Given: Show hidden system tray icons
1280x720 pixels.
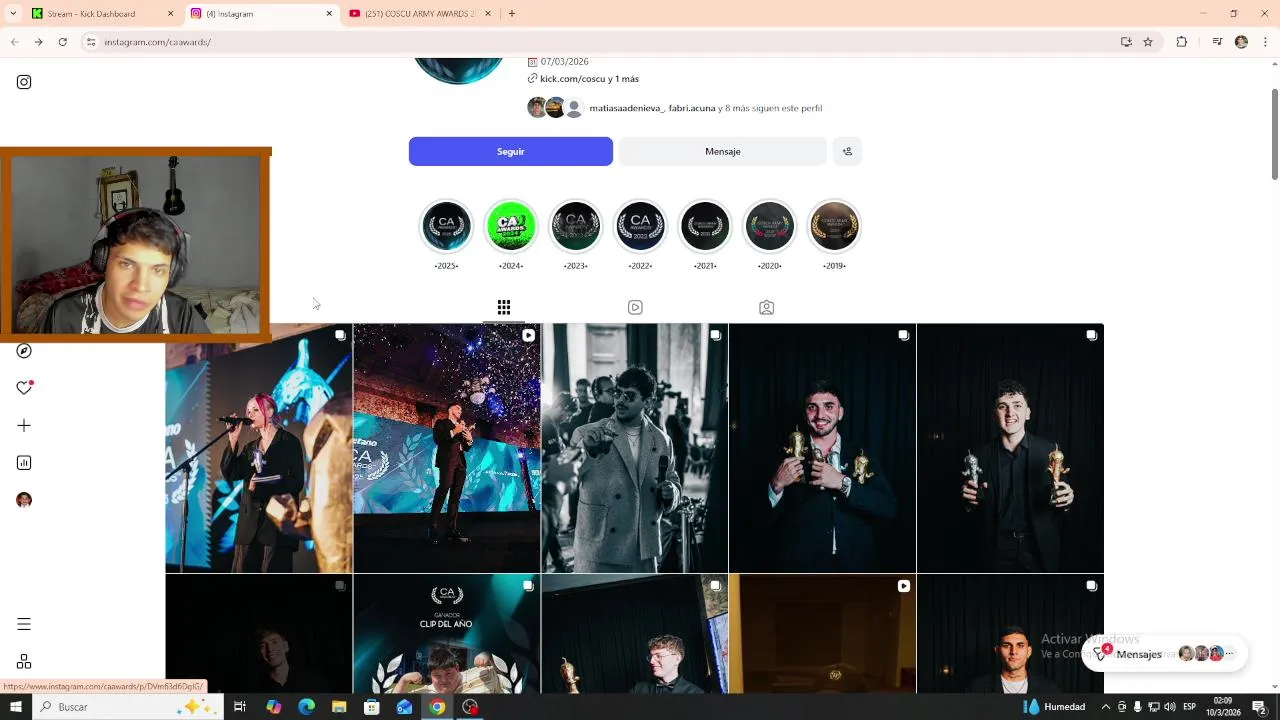Looking at the screenshot, I should [x=1105, y=707].
